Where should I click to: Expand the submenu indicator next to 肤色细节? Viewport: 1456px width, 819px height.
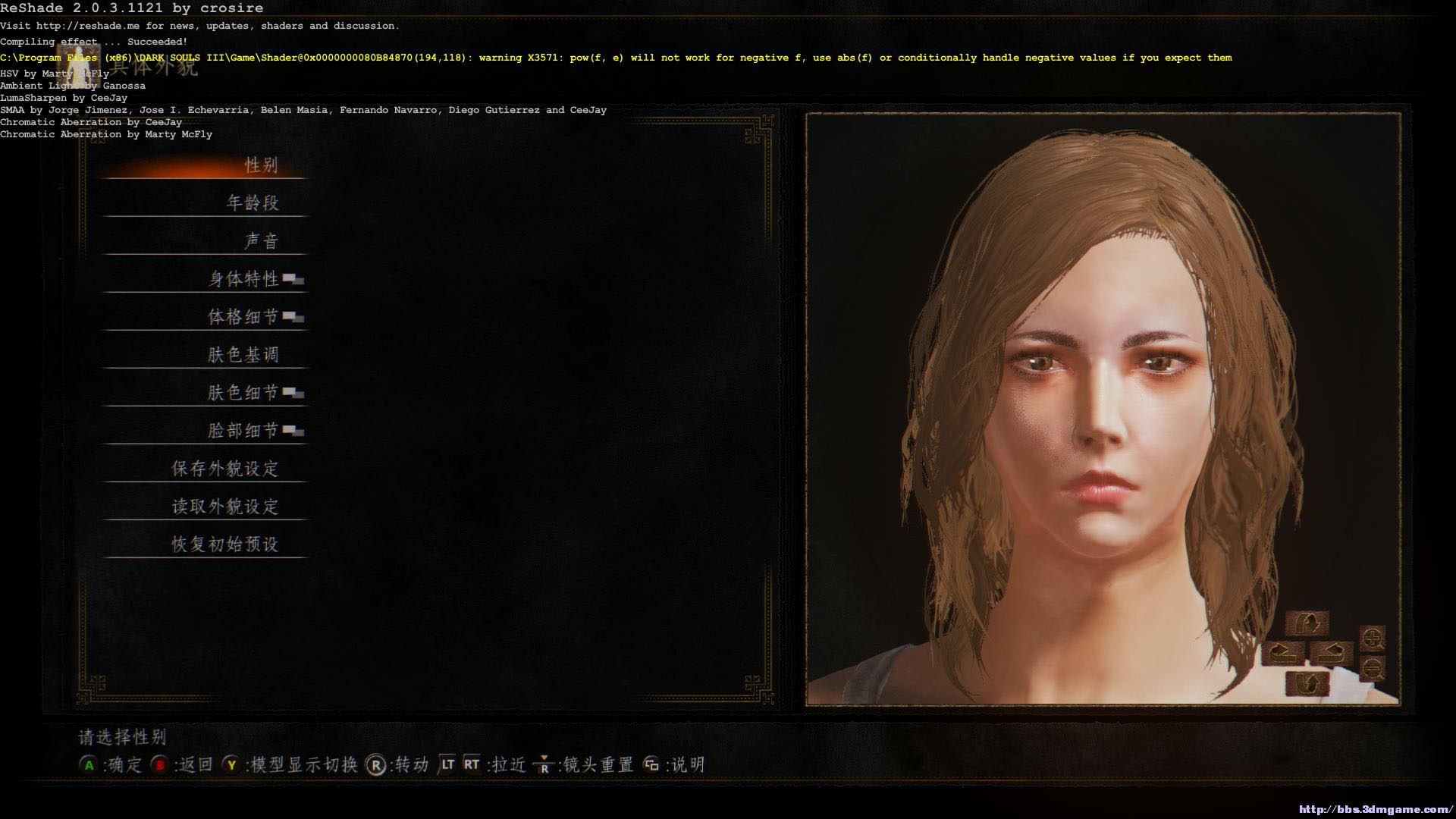click(293, 394)
